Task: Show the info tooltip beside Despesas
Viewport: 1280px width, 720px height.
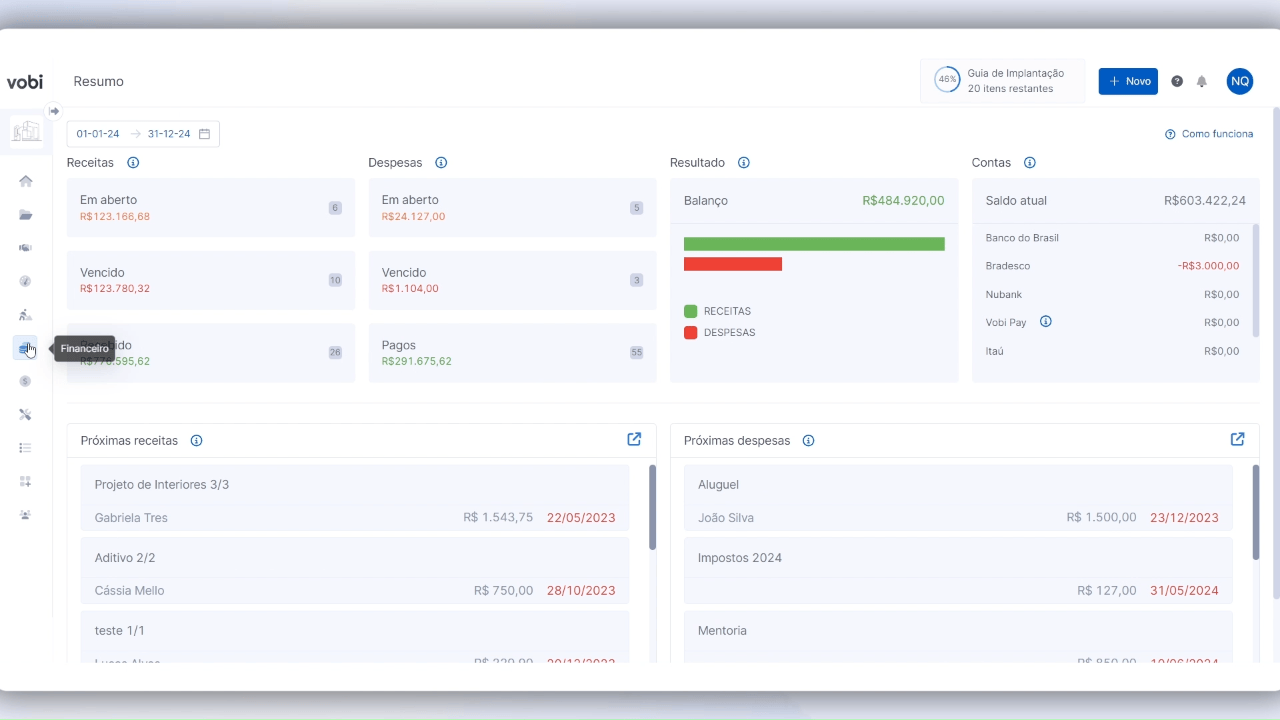Action: point(441,163)
